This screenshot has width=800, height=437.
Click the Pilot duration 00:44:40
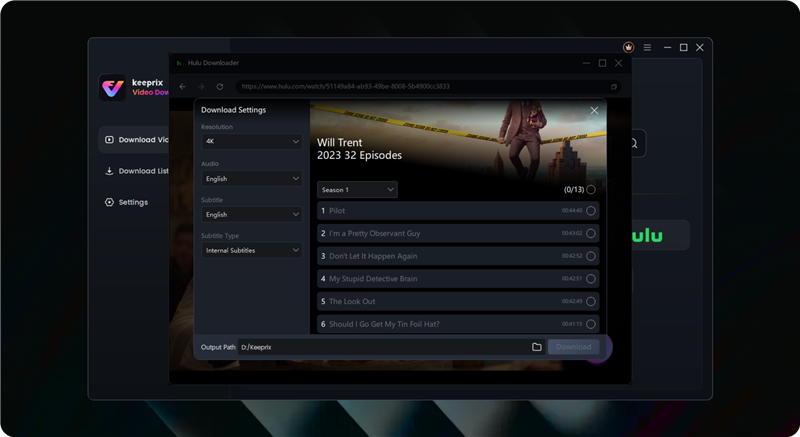(x=572, y=211)
